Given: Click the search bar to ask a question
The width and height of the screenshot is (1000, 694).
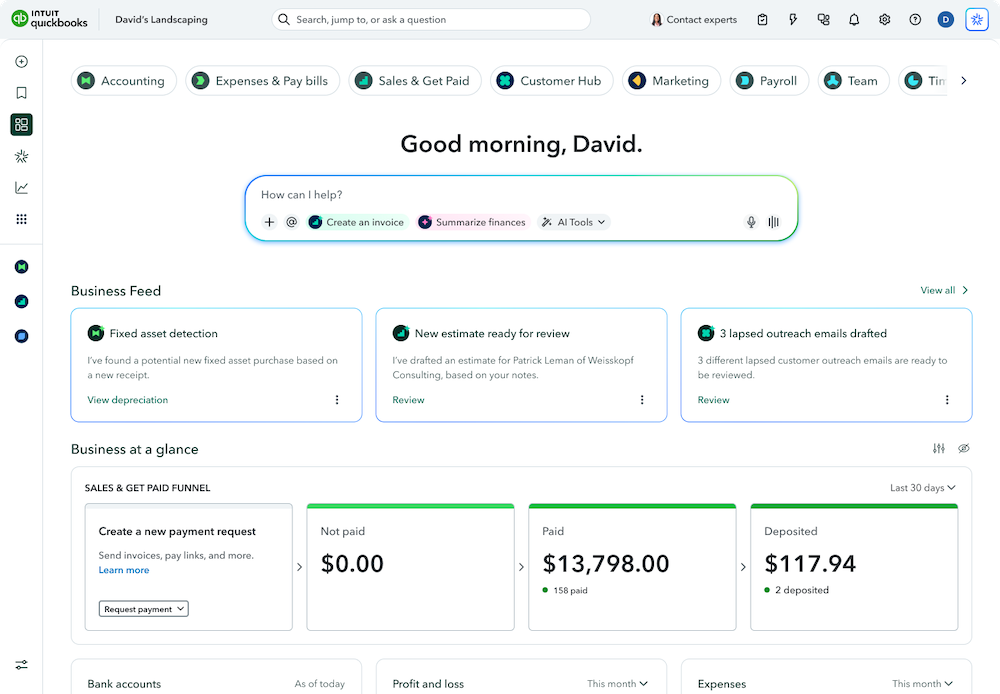Looking at the screenshot, I should click(430, 19).
